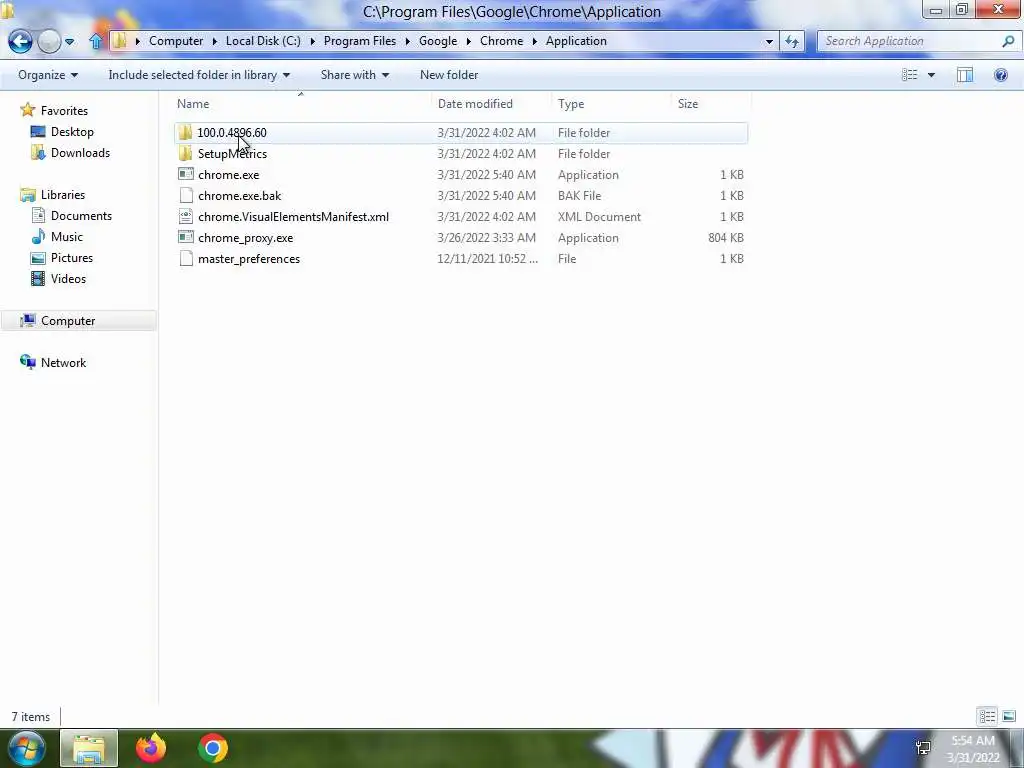Select the SetupMetrics folder icon
The height and width of the screenshot is (768, 1024).
pos(185,153)
